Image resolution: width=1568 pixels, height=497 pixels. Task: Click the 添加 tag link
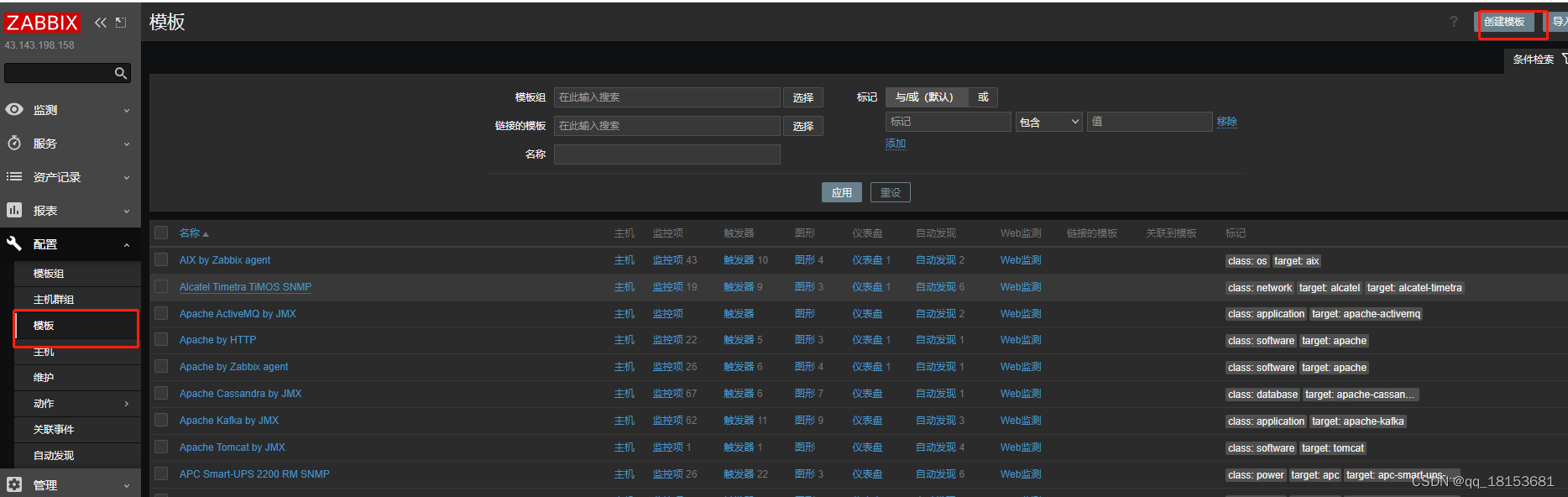click(896, 144)
